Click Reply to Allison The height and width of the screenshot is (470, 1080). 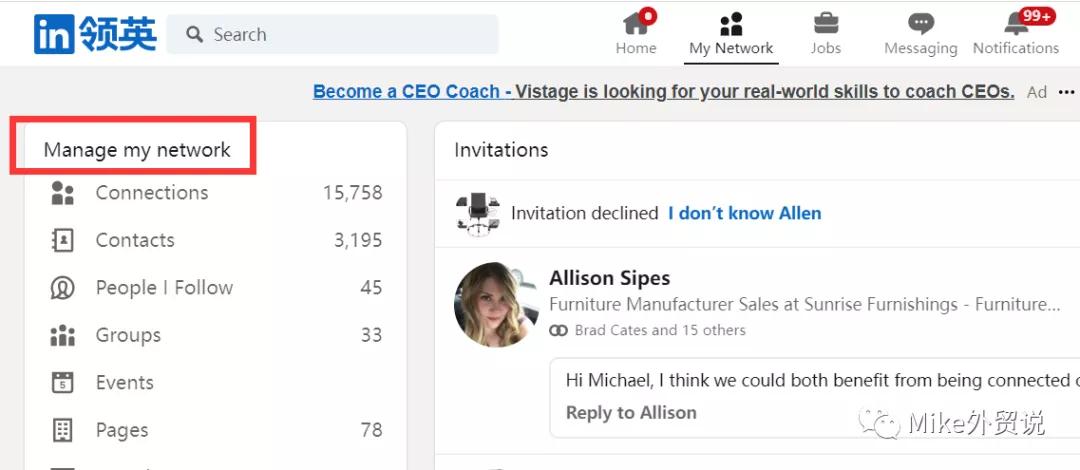pyautogui.click(x=631, y=412)
